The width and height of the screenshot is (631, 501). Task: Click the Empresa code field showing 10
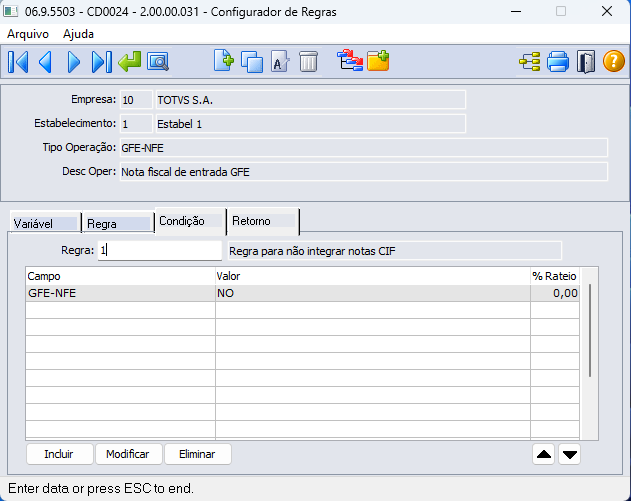click(x=136, y=100)
